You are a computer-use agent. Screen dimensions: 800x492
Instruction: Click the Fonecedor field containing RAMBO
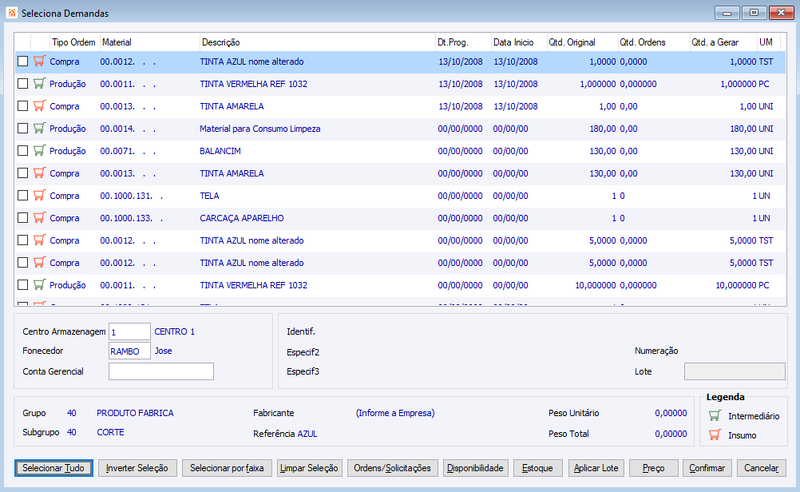tap(130, 351)
